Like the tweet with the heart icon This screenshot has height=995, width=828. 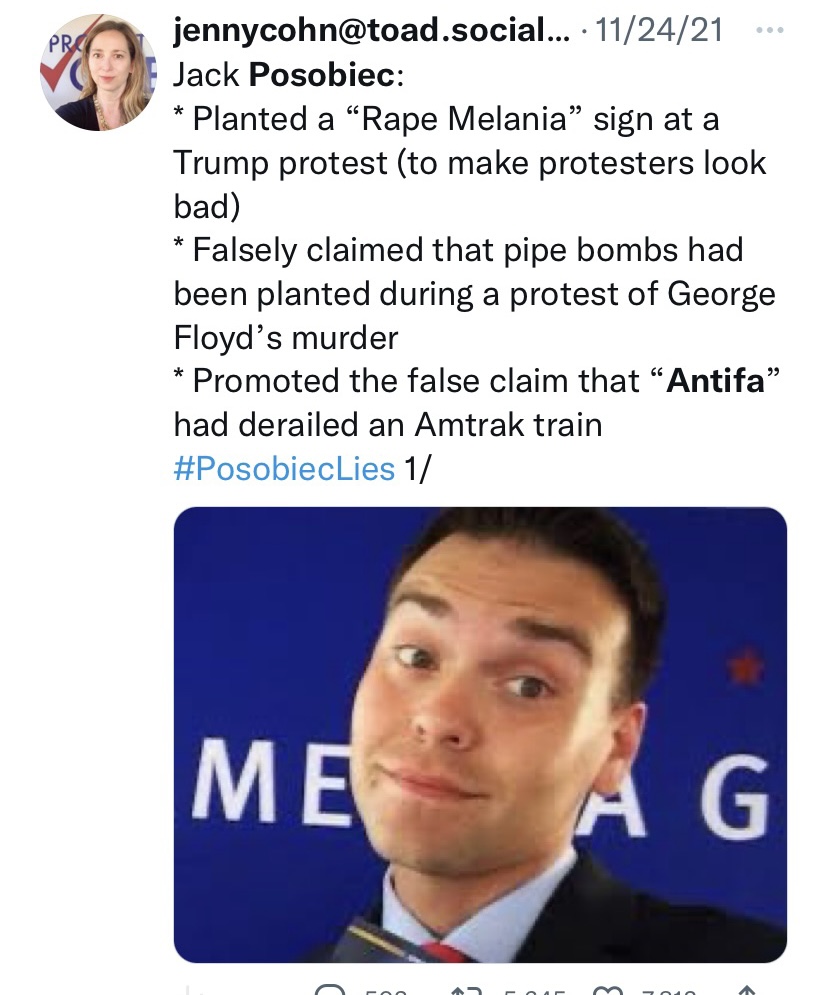pos(606,990)
